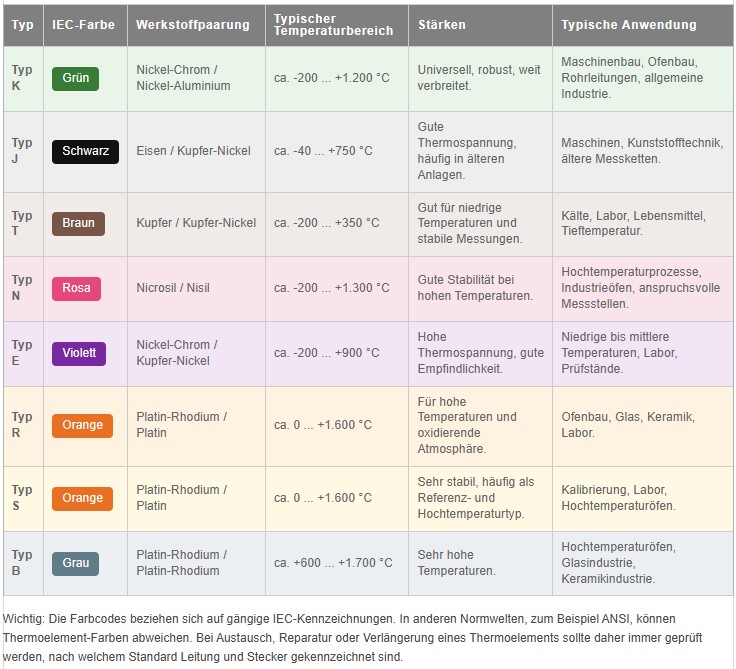Screen dimensions: 736x669
Task: Click the pink Rosa color badge
Action: pos(76,288)
